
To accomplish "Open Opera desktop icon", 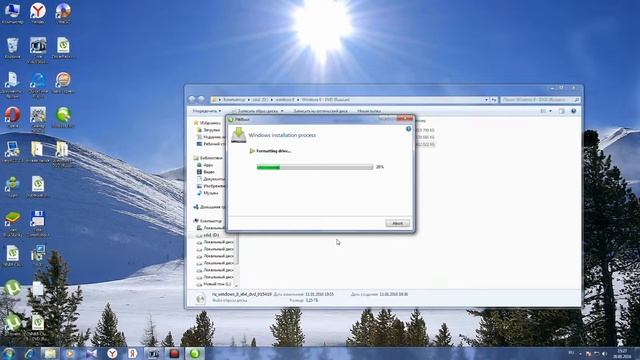I will click(12, 118).
